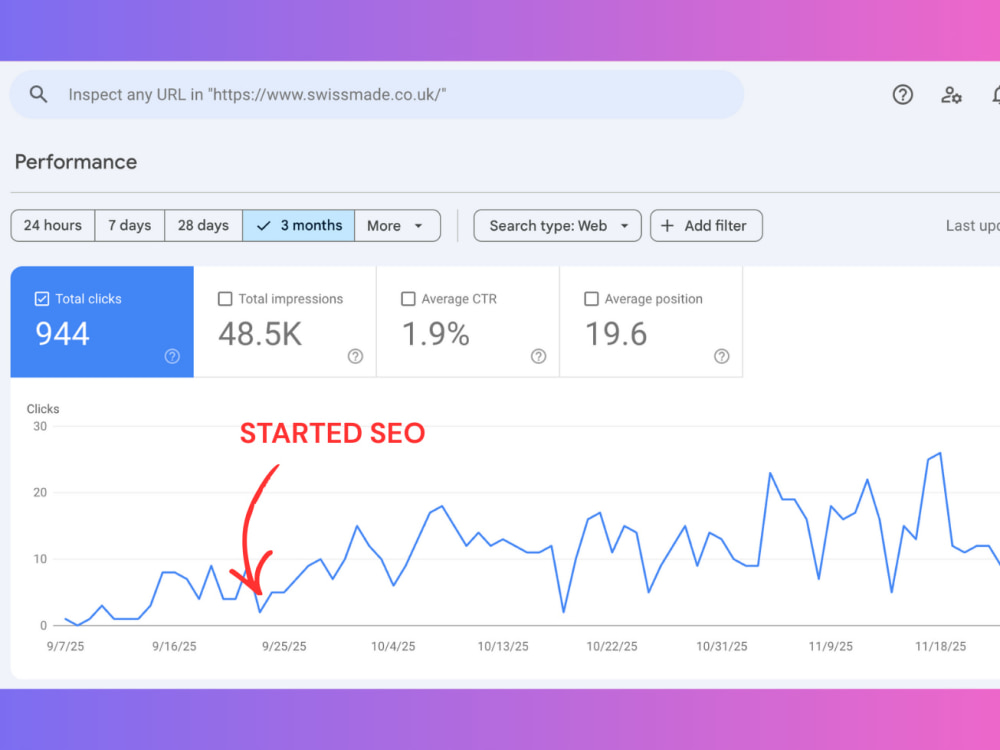
Task: Uncheck the Total clicks checkbox
Action: click(x=41, y=298)
